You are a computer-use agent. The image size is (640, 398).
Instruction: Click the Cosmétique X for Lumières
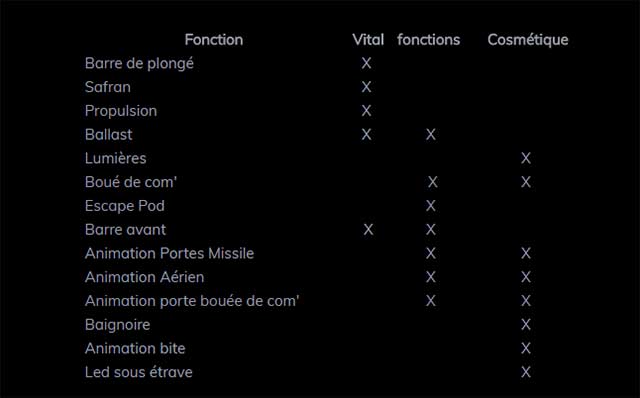tap(526, 158)
